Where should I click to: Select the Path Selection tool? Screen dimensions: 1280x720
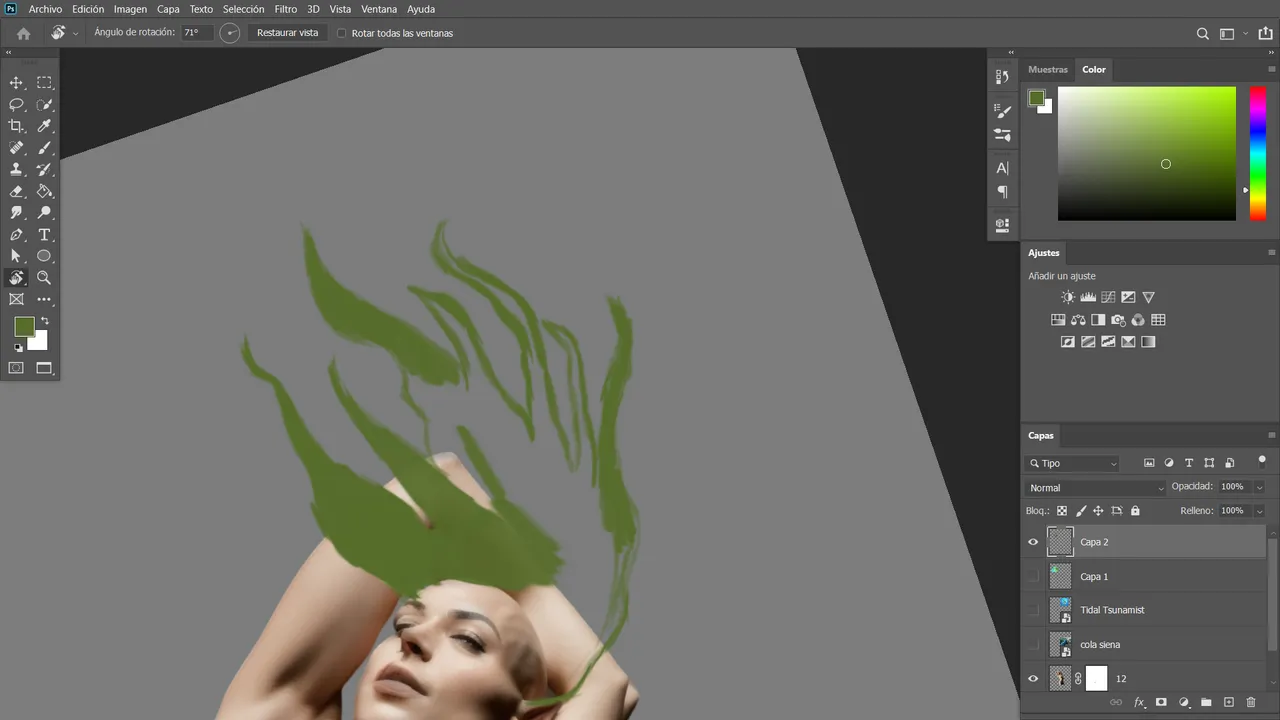coord(16,256)
